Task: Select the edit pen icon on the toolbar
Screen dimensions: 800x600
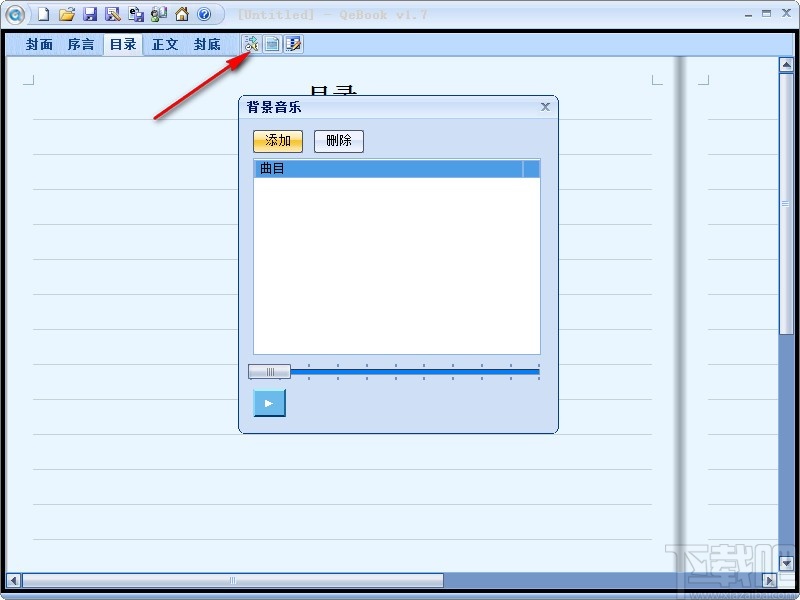Action: [291, 43]
